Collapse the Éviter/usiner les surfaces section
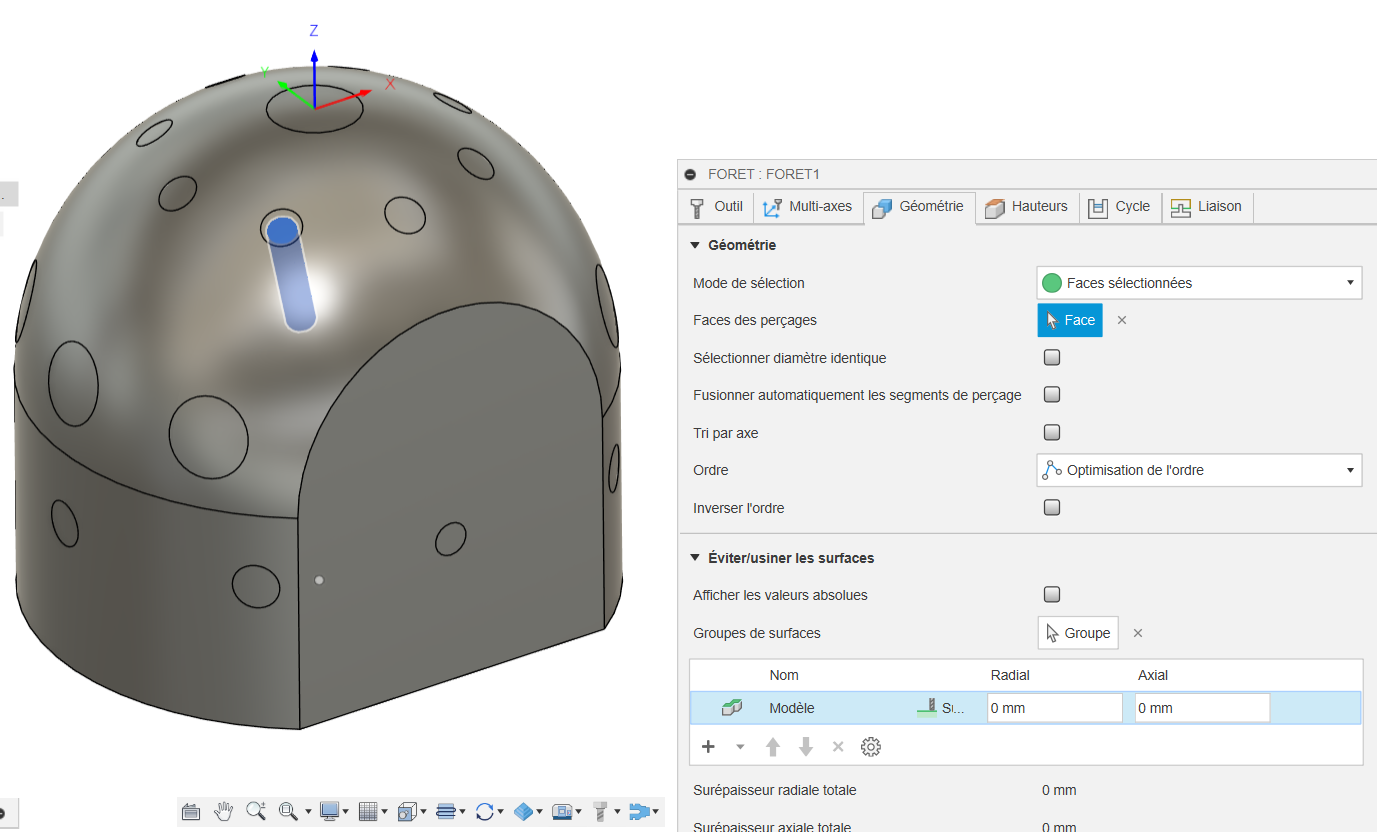1377x832 pixels. point(695,558)
